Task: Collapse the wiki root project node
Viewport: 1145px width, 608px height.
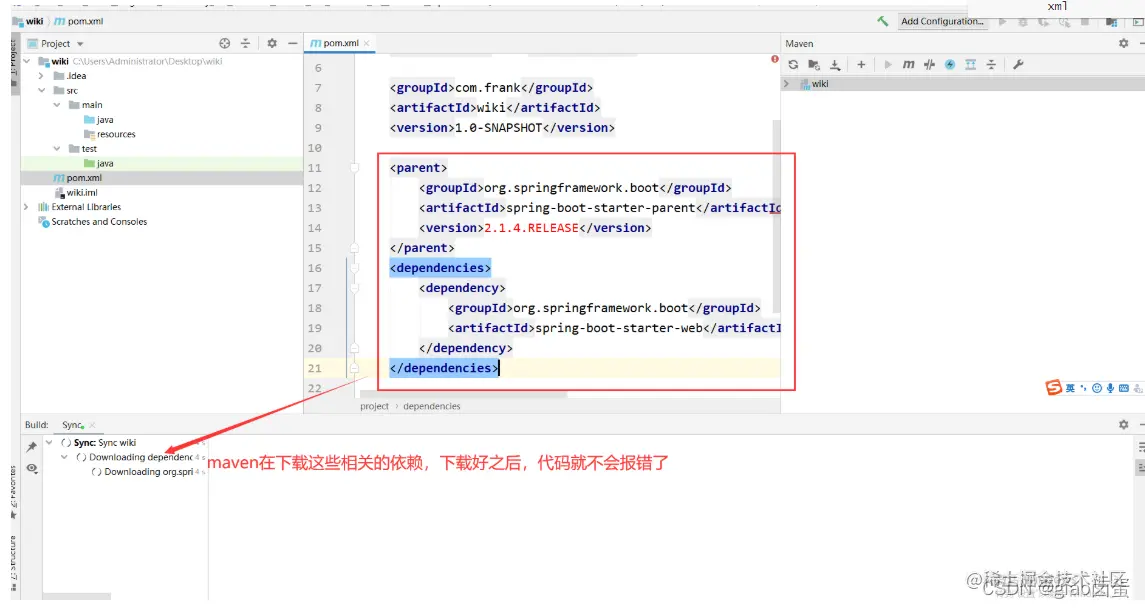Action: point(27,61)
